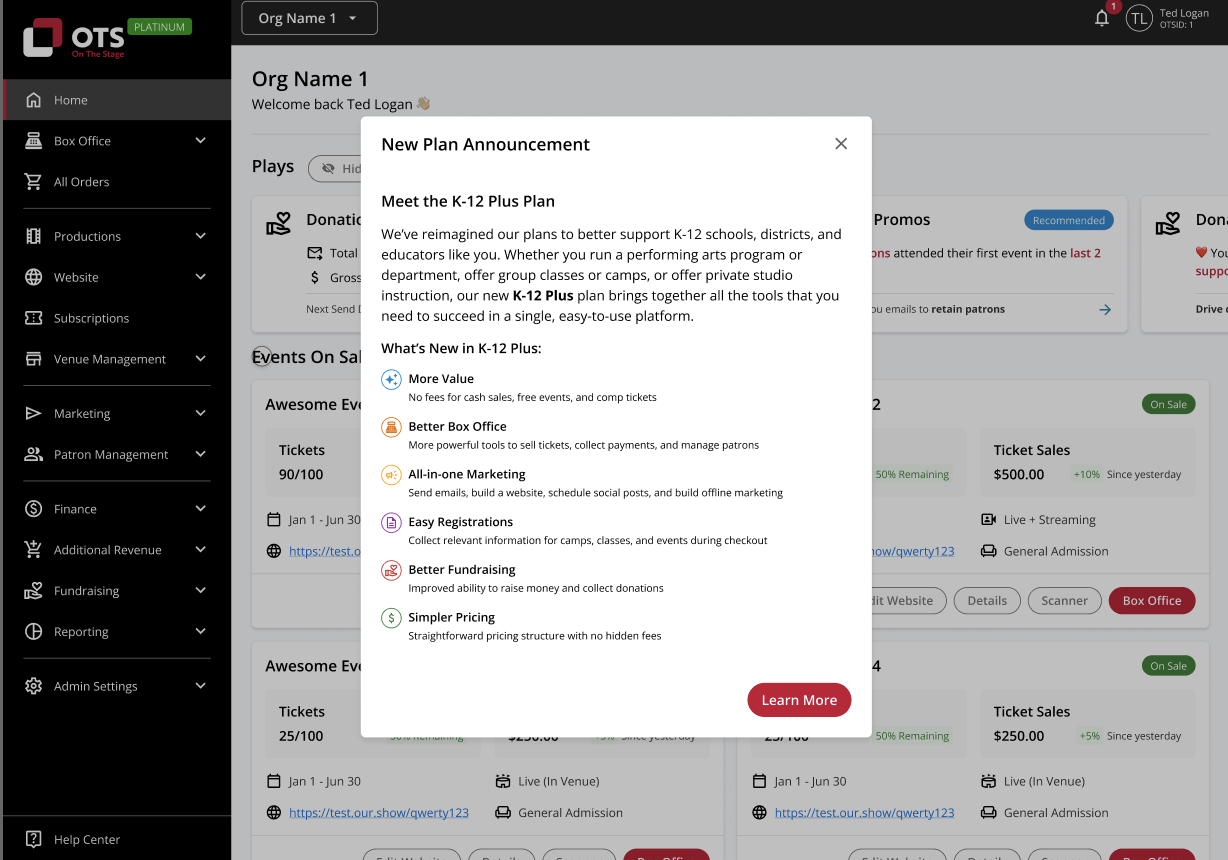Toggle the Hide eye button near Plays
This screenshot has height=860, width=1228.
[336, 169]
